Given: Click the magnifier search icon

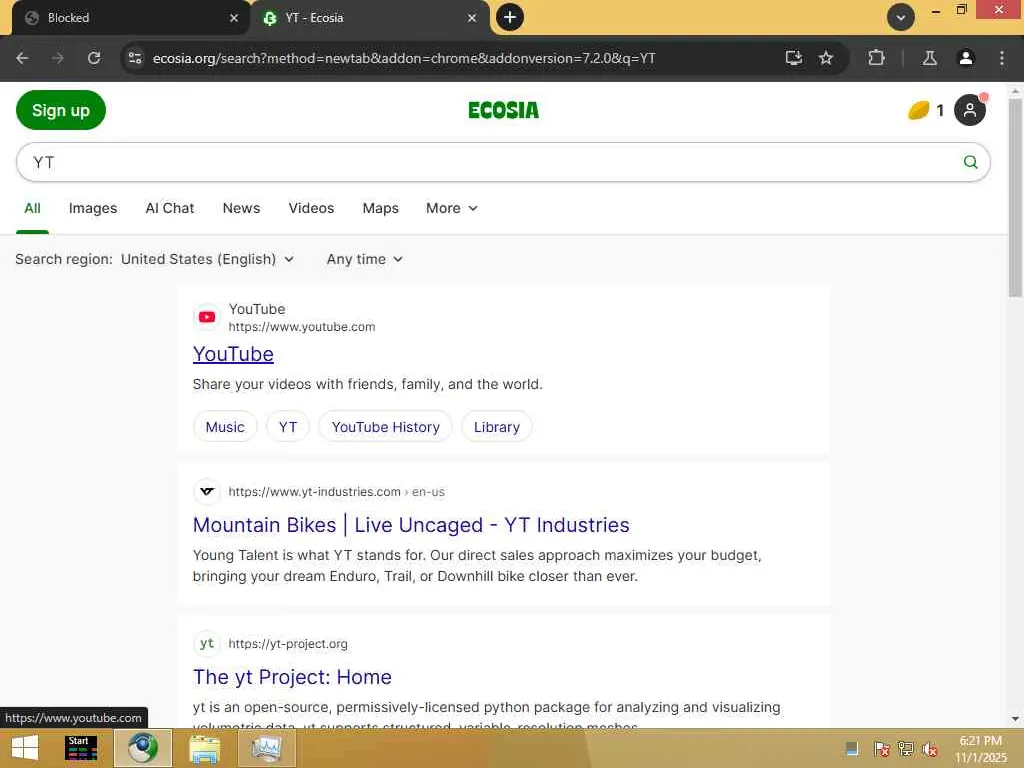Looking at the screenshot, I should pyautogui.click(x=970, y=162).
